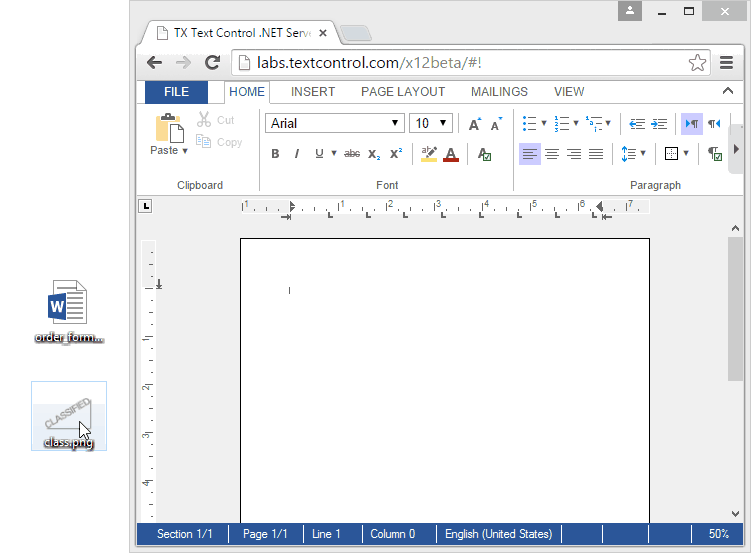The width and height of the screenshot is (751, 553).
Task: Apply italic formatting
Action: [297, 154]
